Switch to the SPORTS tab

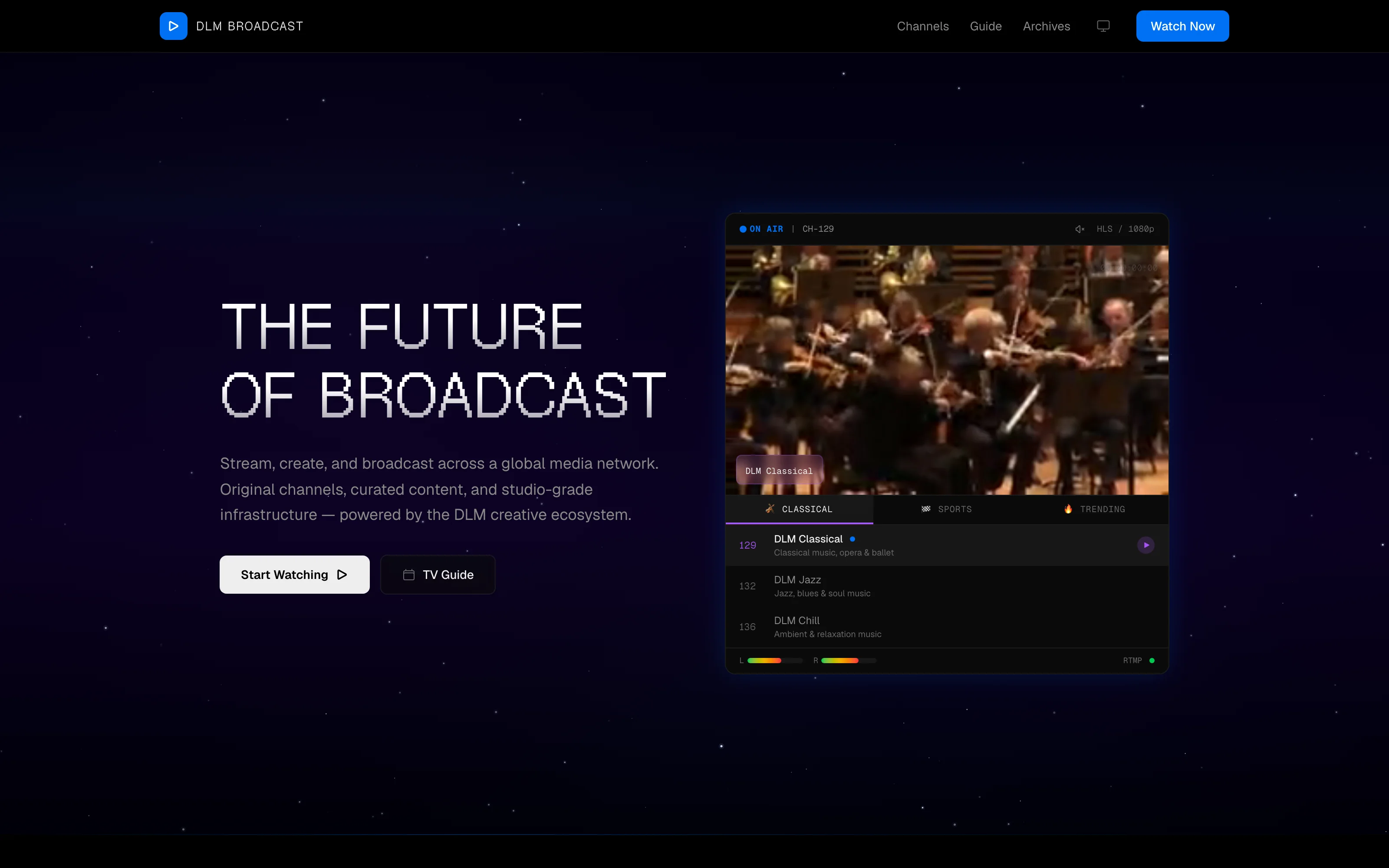pyautogui.click(x=946, y=509)
